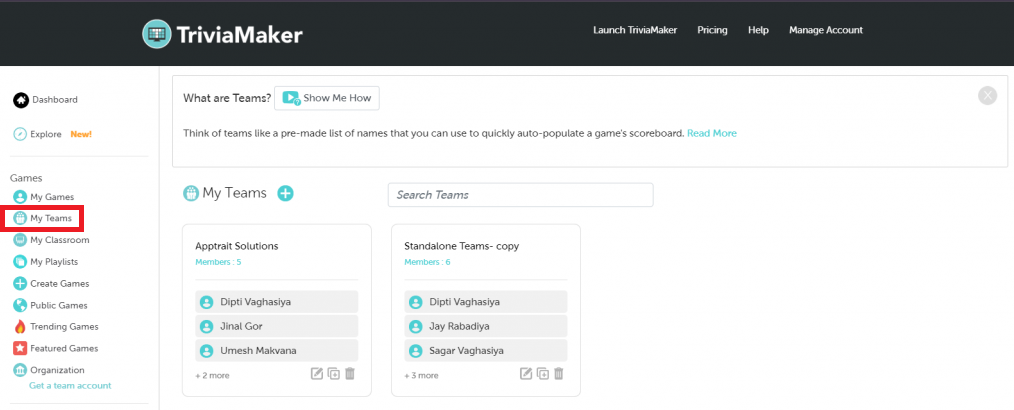Expand '+ 3 more' members in Standalone Teams
This screenshot has height=410, width=1014.
[421, 376]
